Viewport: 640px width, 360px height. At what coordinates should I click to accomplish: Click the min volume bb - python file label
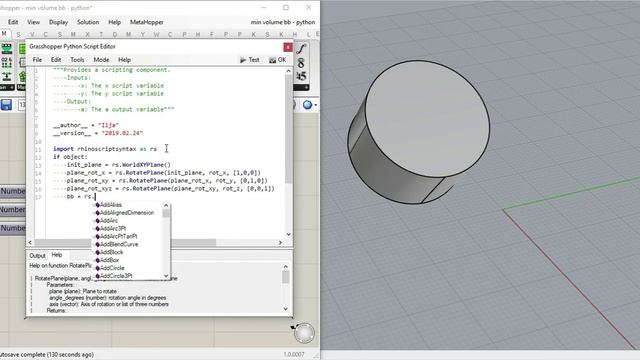(x=283, y=22)
